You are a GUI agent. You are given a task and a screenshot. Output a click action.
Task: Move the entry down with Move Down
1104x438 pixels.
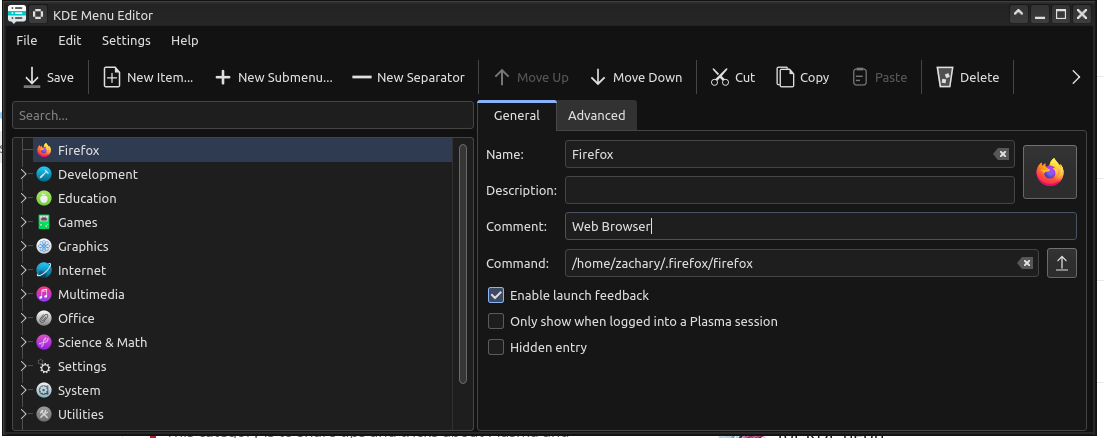pyautogui.click(x=636, y=77)
